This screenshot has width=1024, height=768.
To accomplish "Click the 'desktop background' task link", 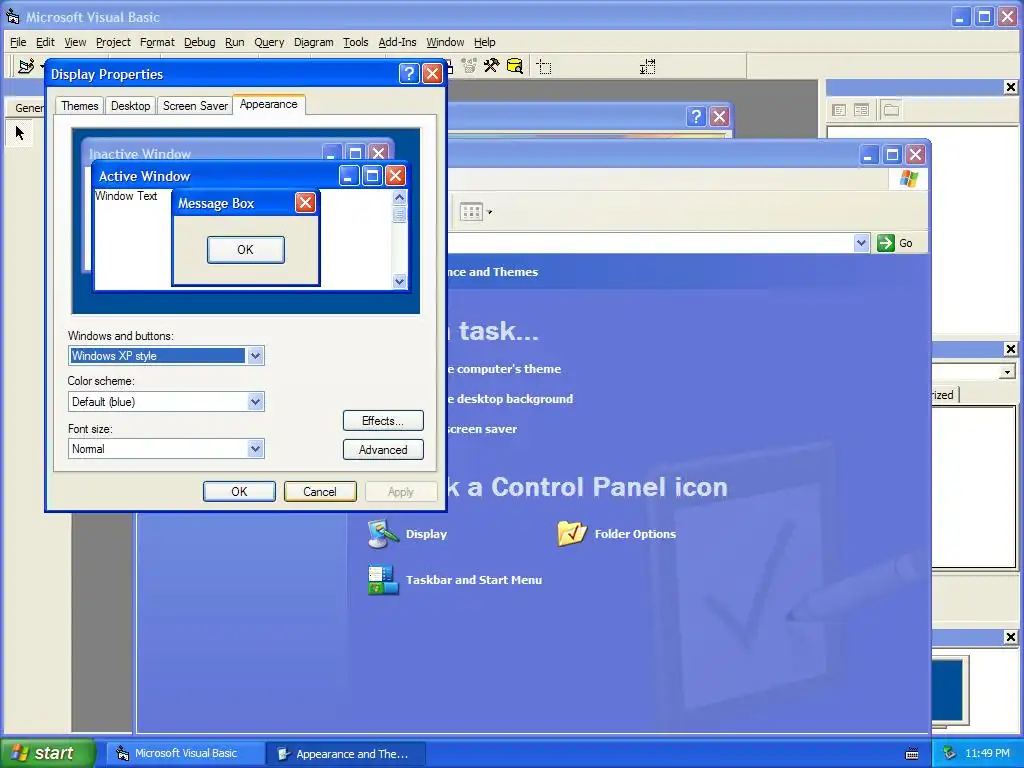I will [x=509, y=399].
